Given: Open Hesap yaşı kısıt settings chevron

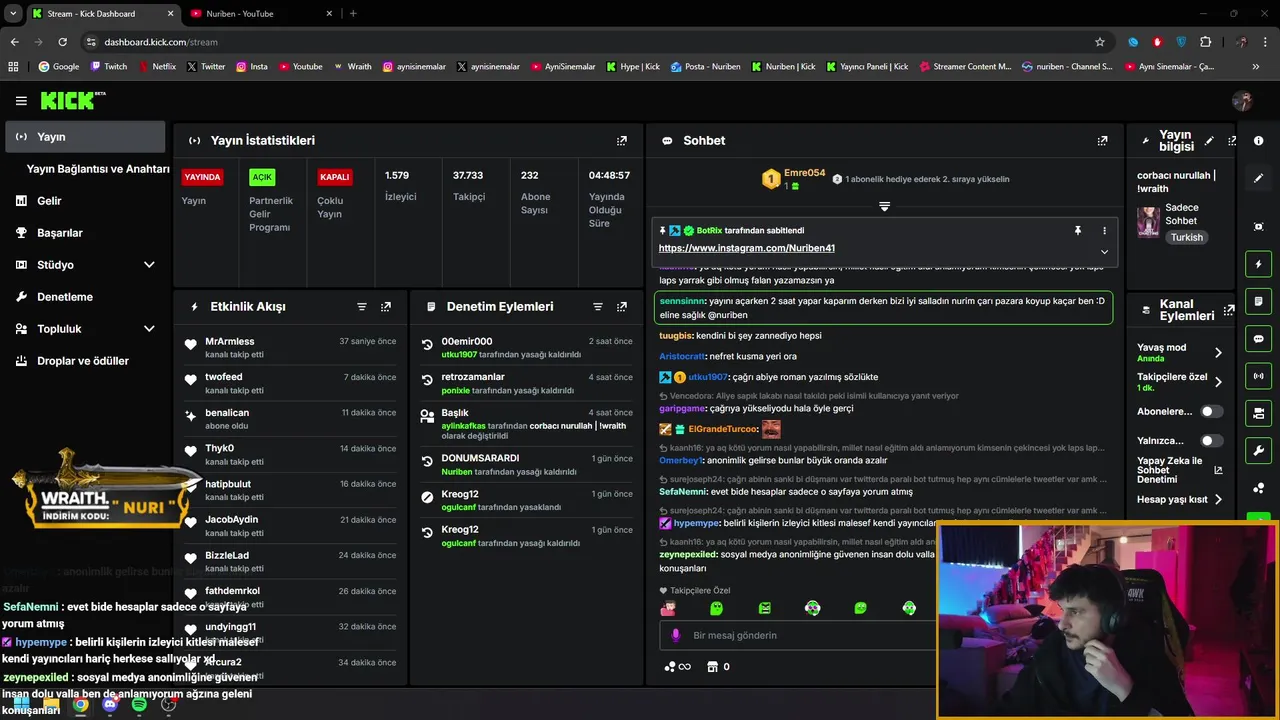Looking at the screenshot, I should click(x=1218, y=500).
